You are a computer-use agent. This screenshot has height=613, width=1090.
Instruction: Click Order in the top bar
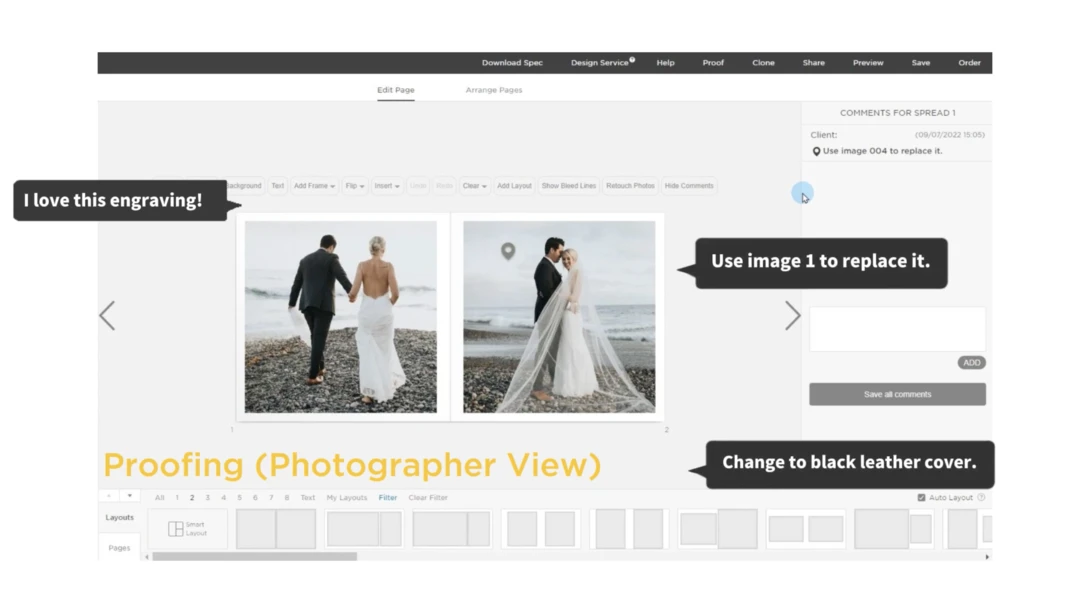[969, 63]
